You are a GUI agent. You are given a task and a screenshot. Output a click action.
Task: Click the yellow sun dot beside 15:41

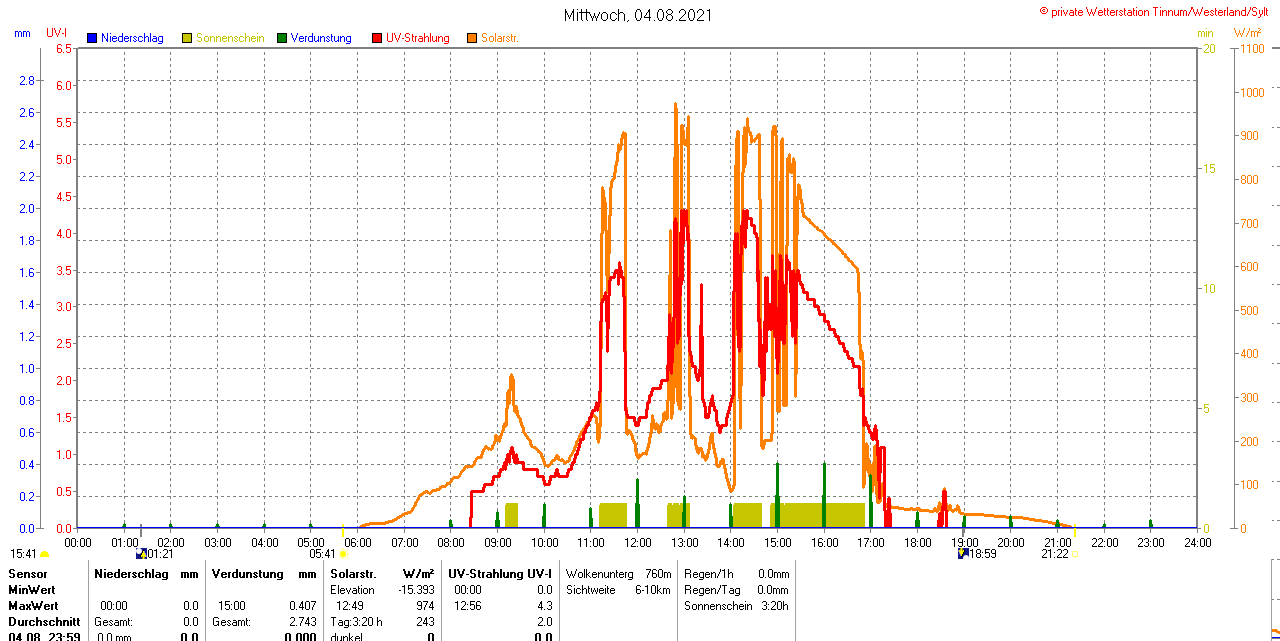pyautogui.click(x=45, y=554)
